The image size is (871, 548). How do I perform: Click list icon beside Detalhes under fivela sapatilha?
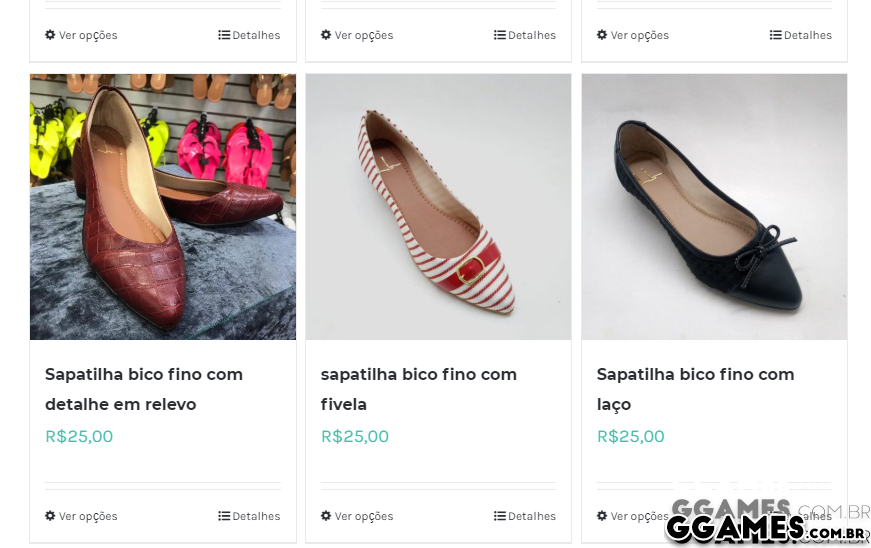(x=500, y=516)
